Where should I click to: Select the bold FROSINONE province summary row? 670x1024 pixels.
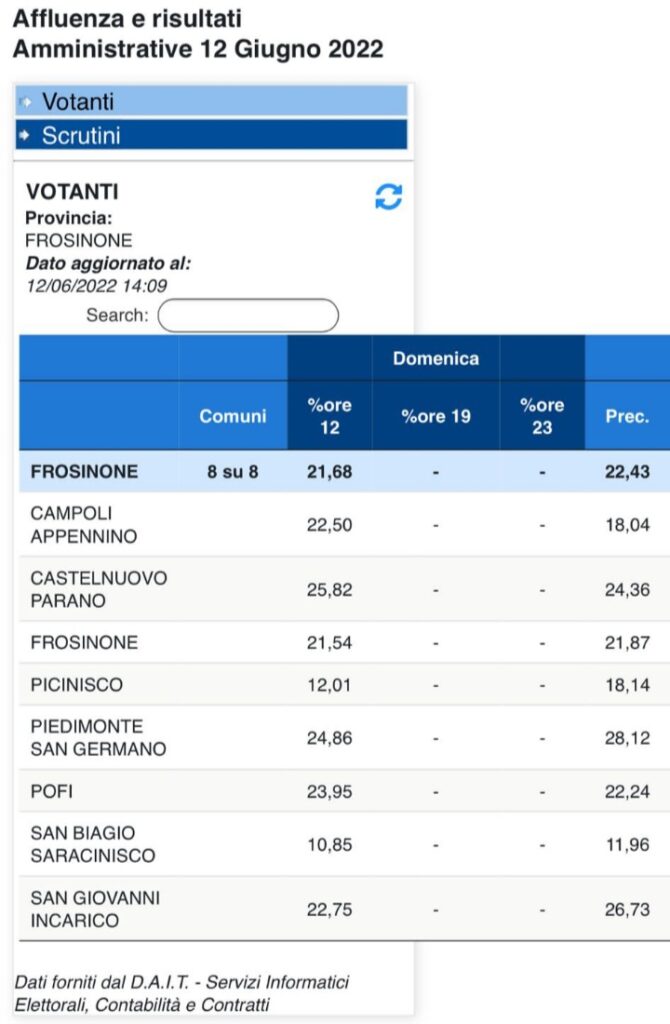(84, 471)
